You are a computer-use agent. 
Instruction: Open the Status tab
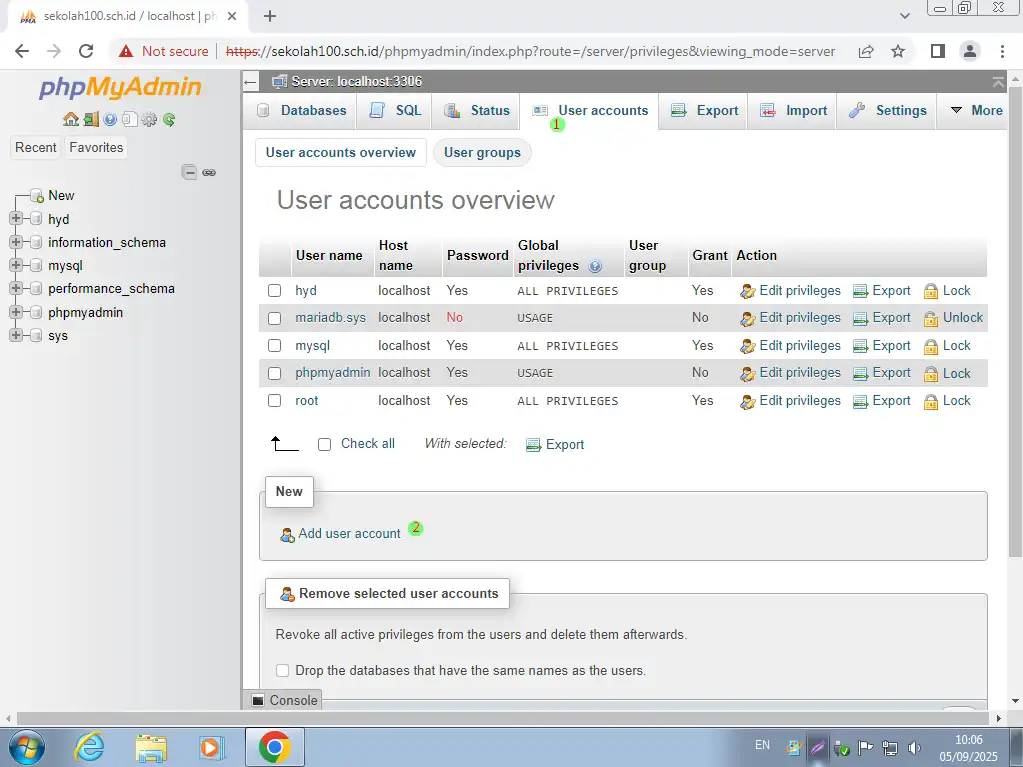point(477,111)
